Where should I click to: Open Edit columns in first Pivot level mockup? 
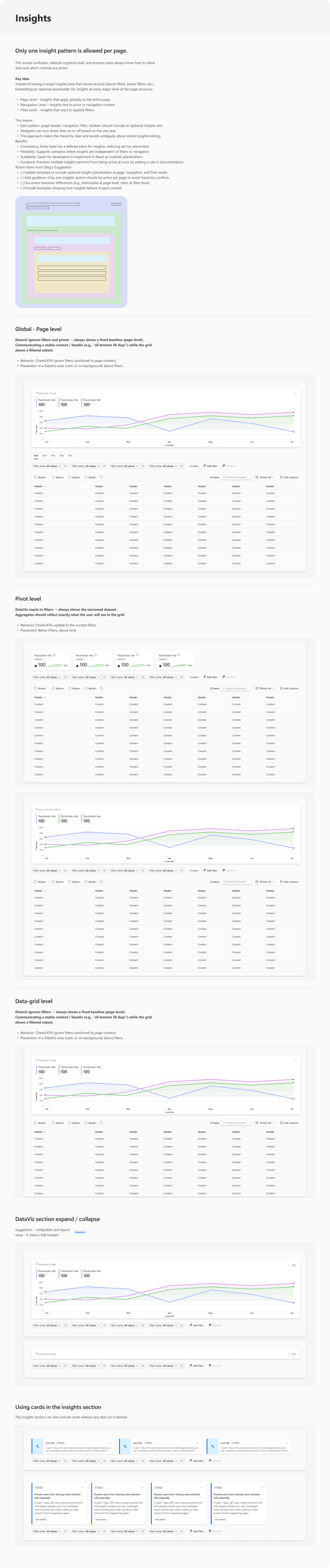coord(289,688)
